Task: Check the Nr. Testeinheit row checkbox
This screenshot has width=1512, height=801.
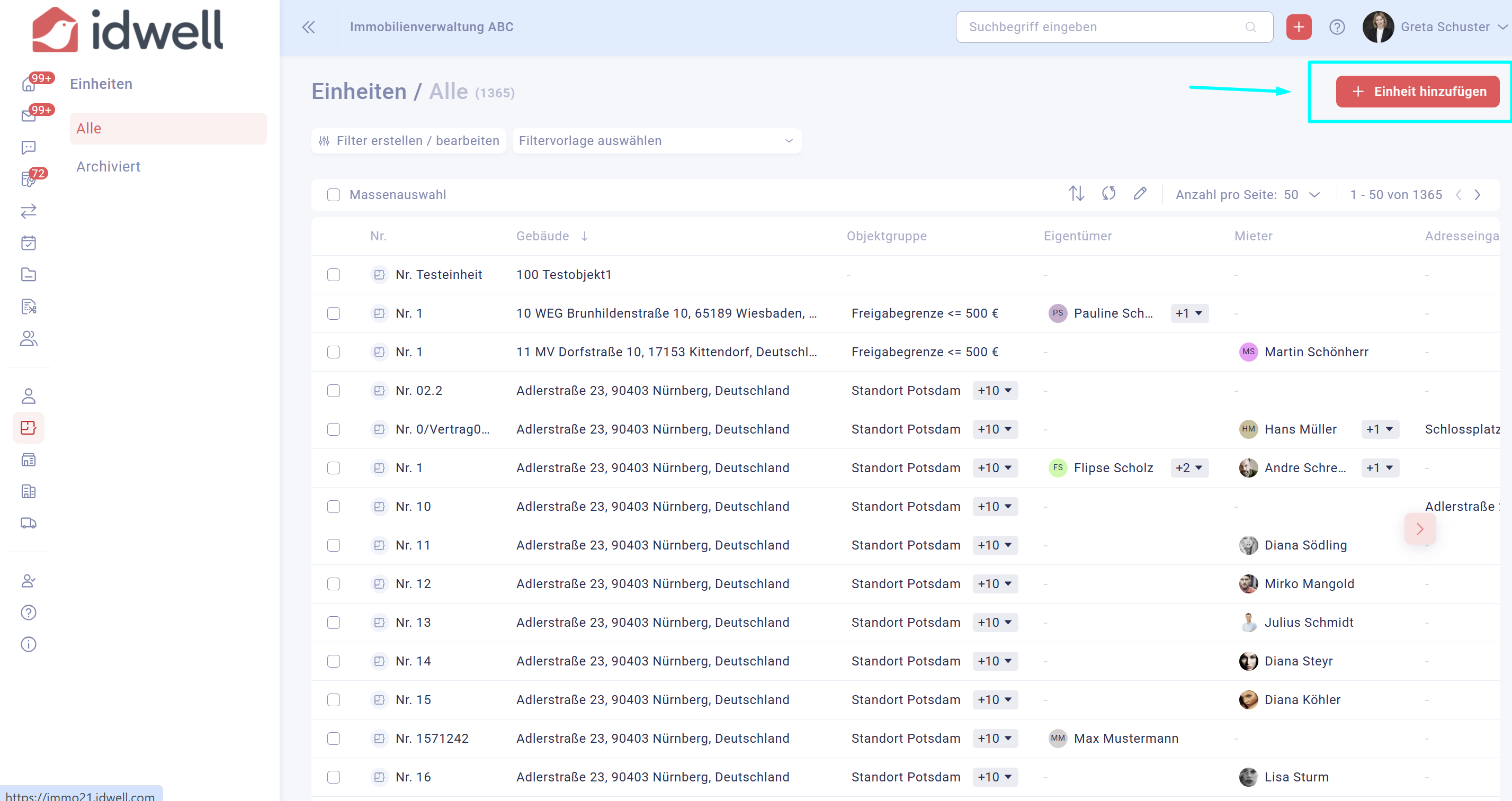Action: [334, 275]
